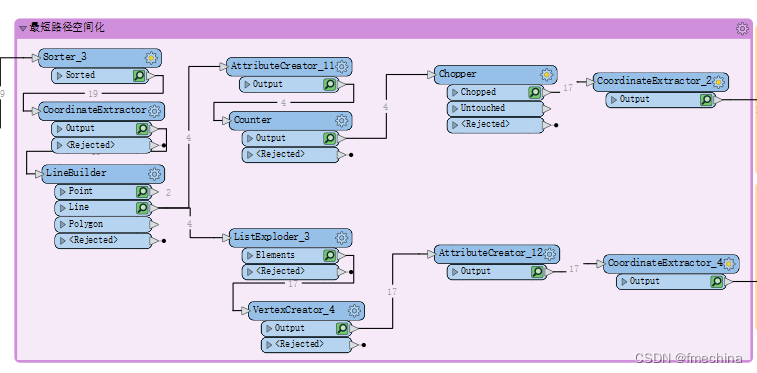Select the ListExploder_3 transformer title

(x=272, y=237)
